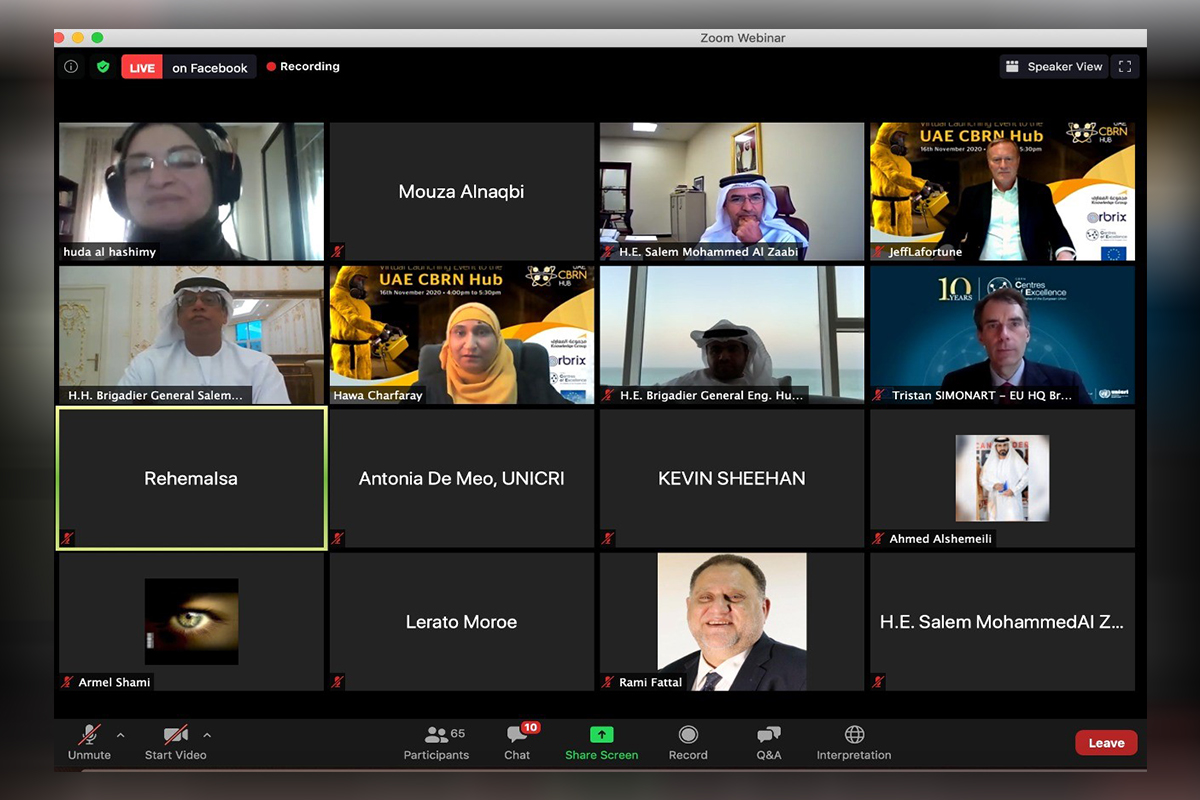The width and height of the screenshot is (1200, 800).
Task: Open the Interpretation globe options
Action: (854, 743)
